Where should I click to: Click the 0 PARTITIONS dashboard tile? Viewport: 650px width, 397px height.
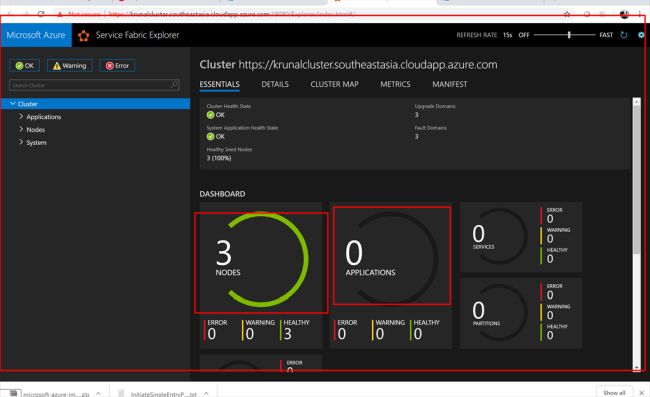521,314
